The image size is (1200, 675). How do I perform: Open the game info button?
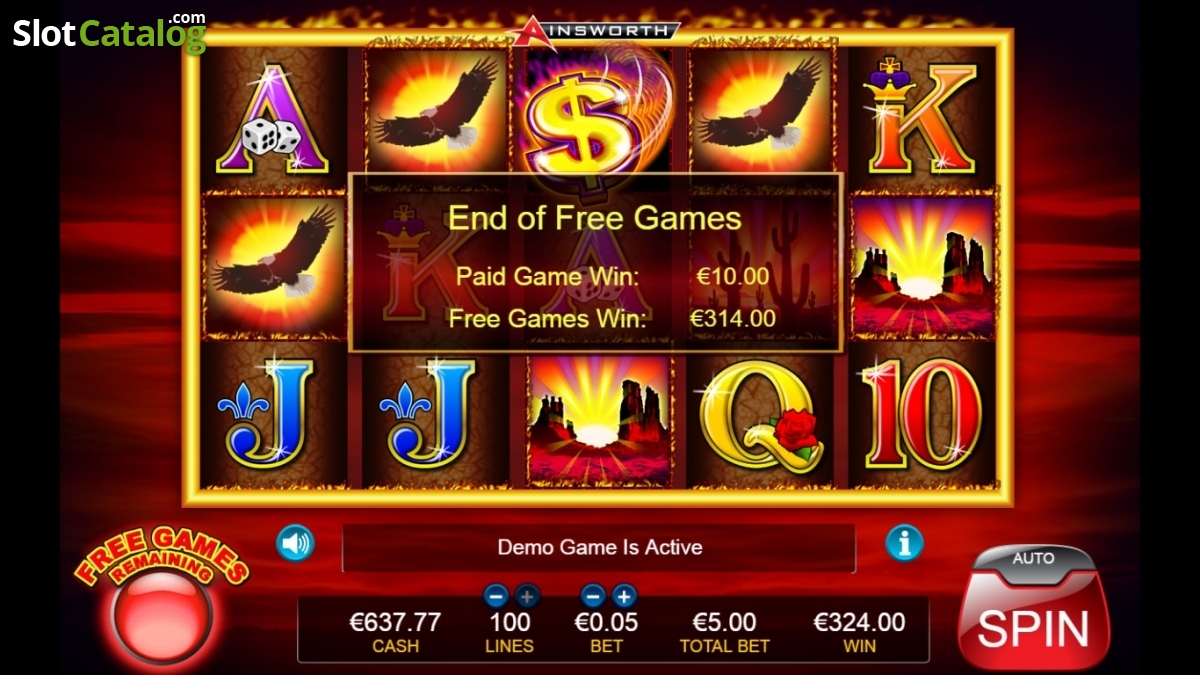tap(904, 543)
